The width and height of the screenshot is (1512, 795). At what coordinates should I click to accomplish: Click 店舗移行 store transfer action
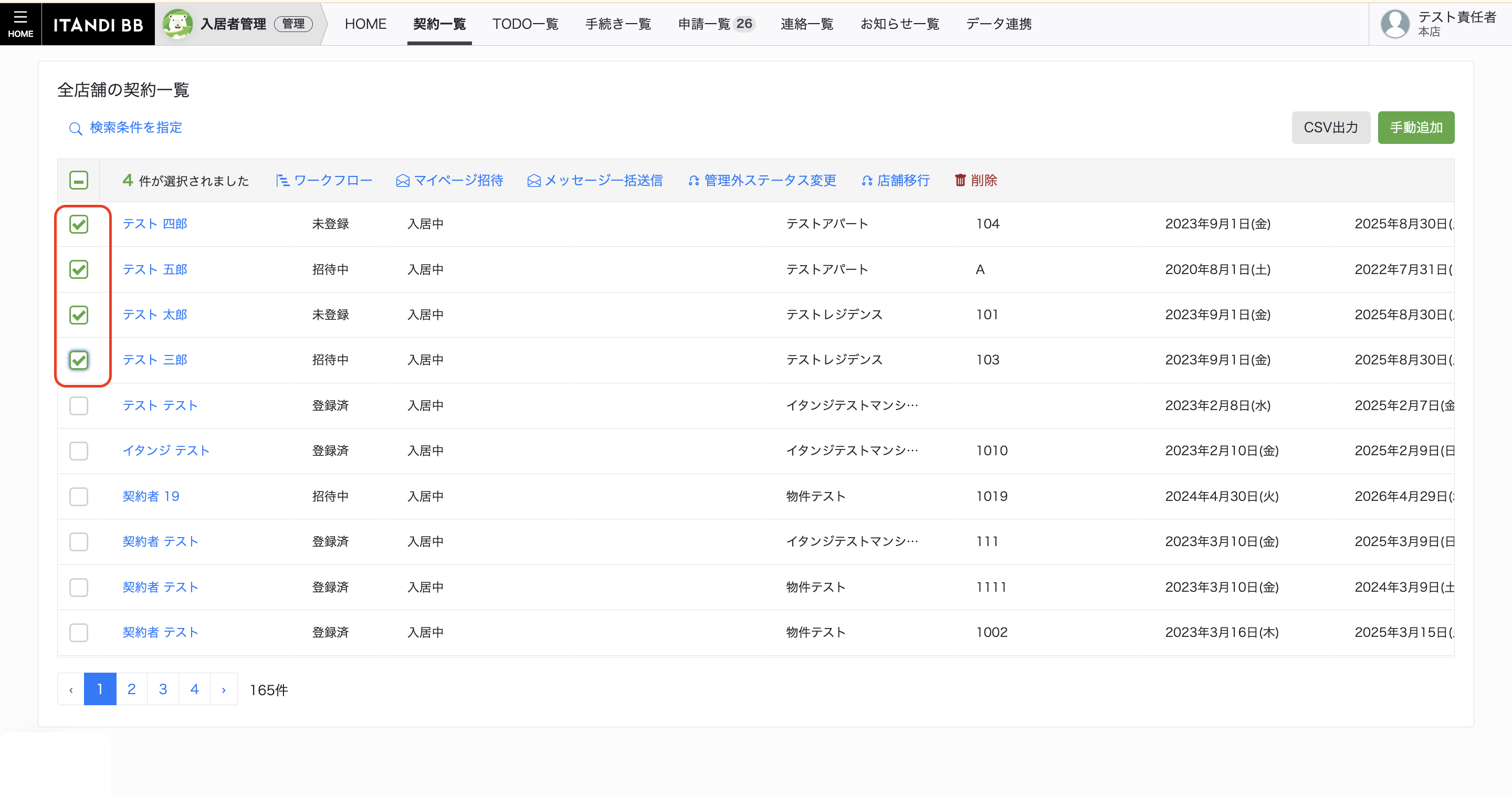(904, 180)
